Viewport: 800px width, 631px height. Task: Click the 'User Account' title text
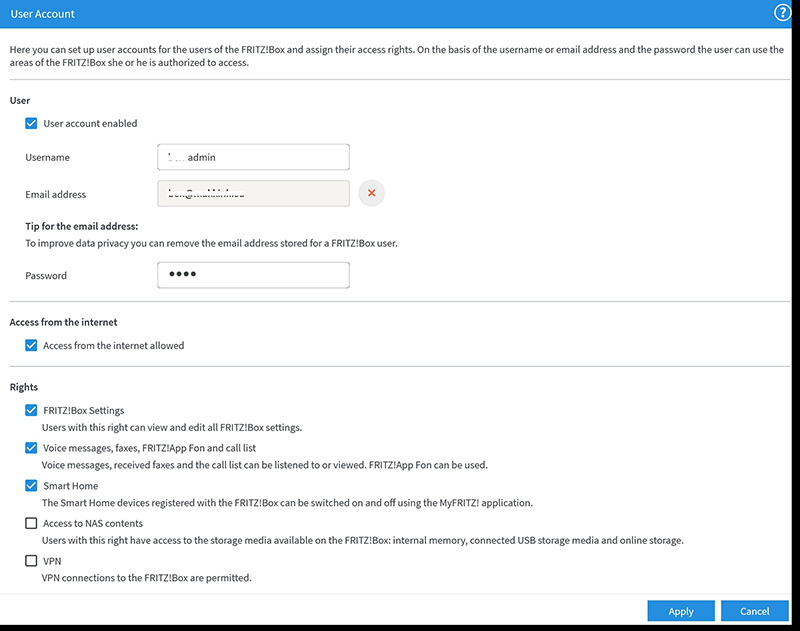[42, 14]
